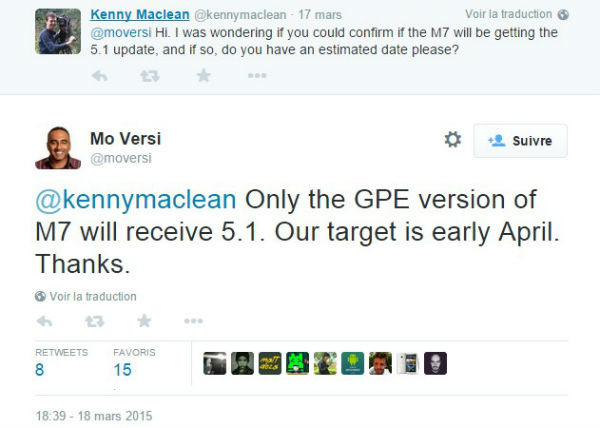
Task: Reply to Kenny Maclean's tweet
Action: 100,76
